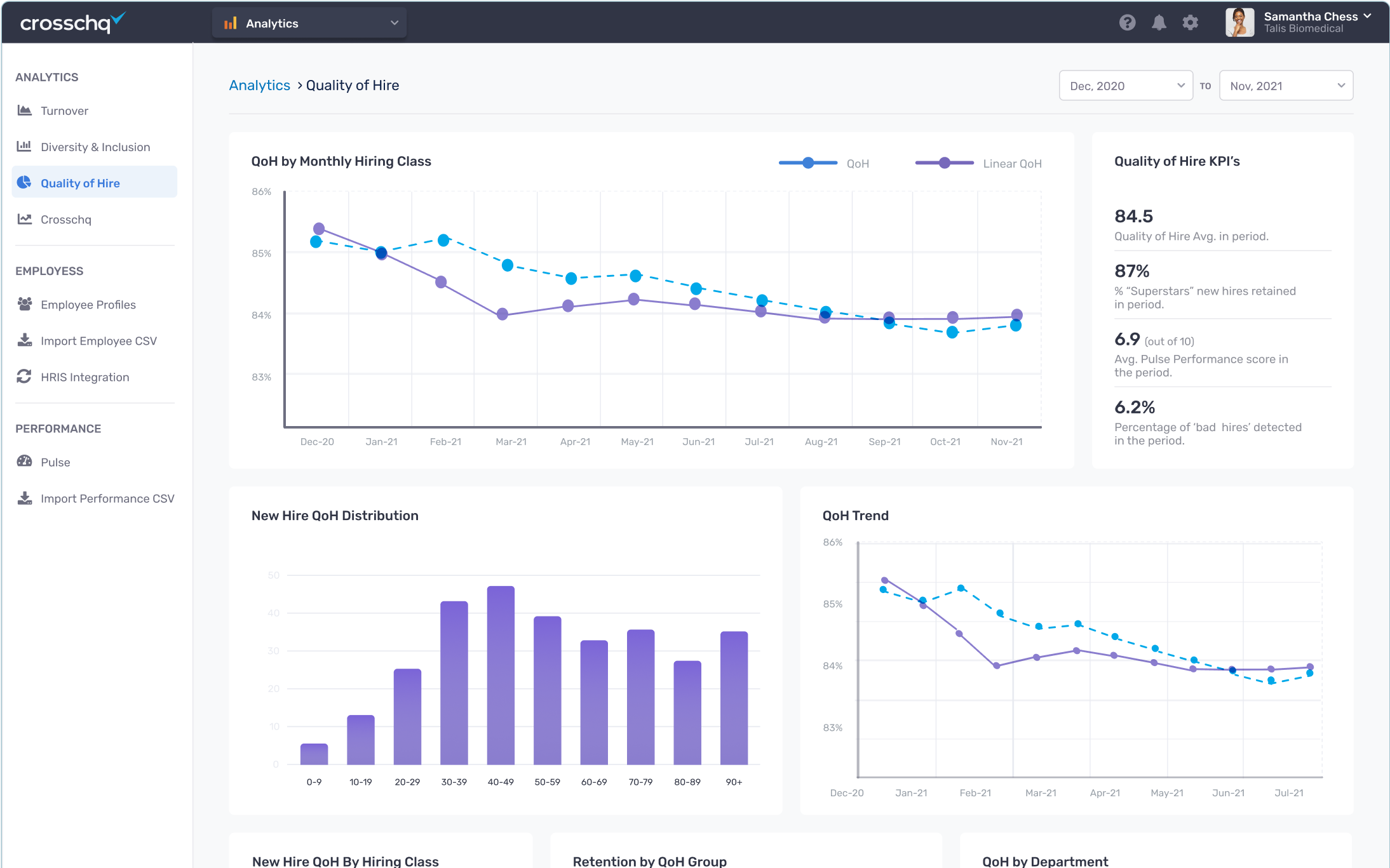This screenshot has height=868, width=1390.
Task: Click the Import Performance CSV download icon
Action: click(x=24, y=498)
